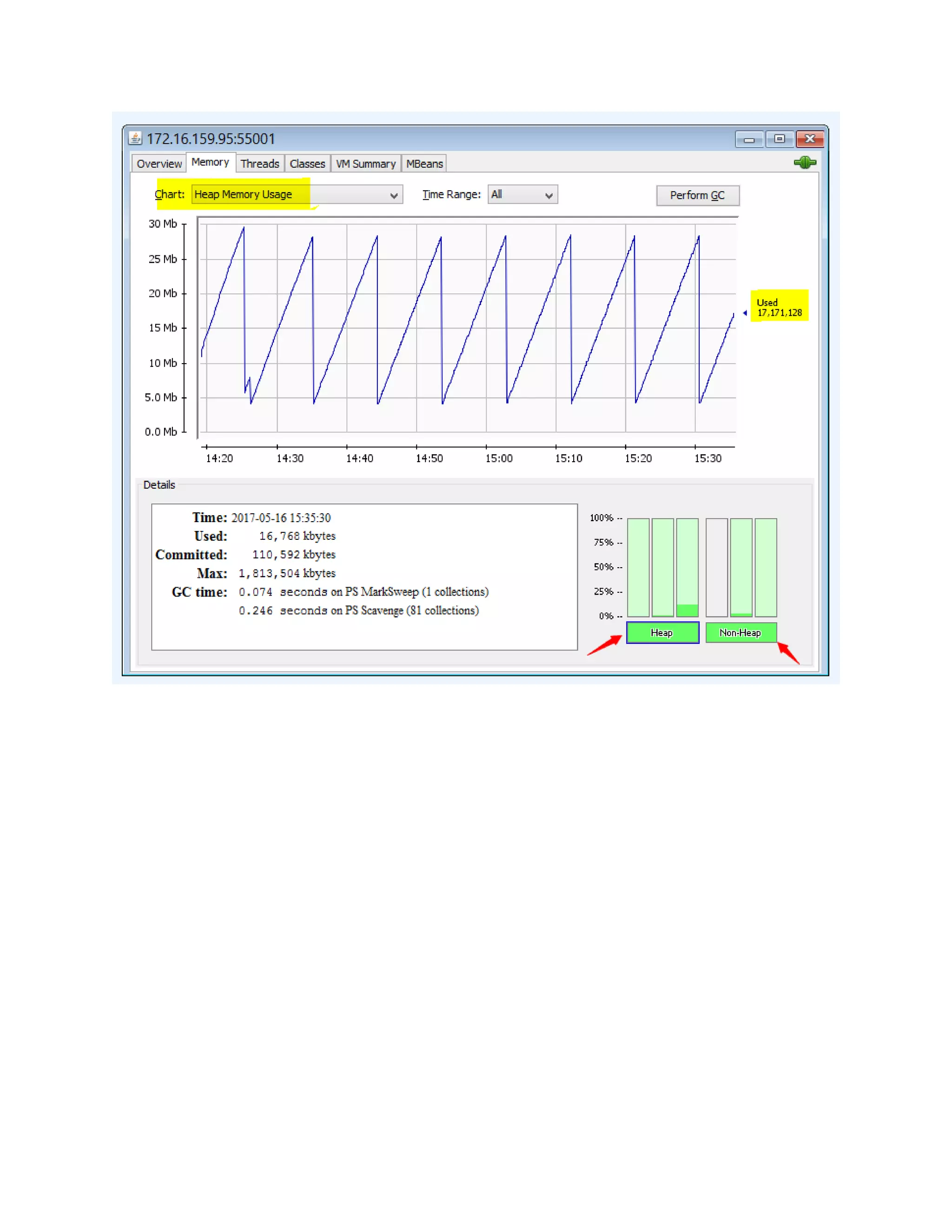Click the Perform GC button

coord(698,195)
